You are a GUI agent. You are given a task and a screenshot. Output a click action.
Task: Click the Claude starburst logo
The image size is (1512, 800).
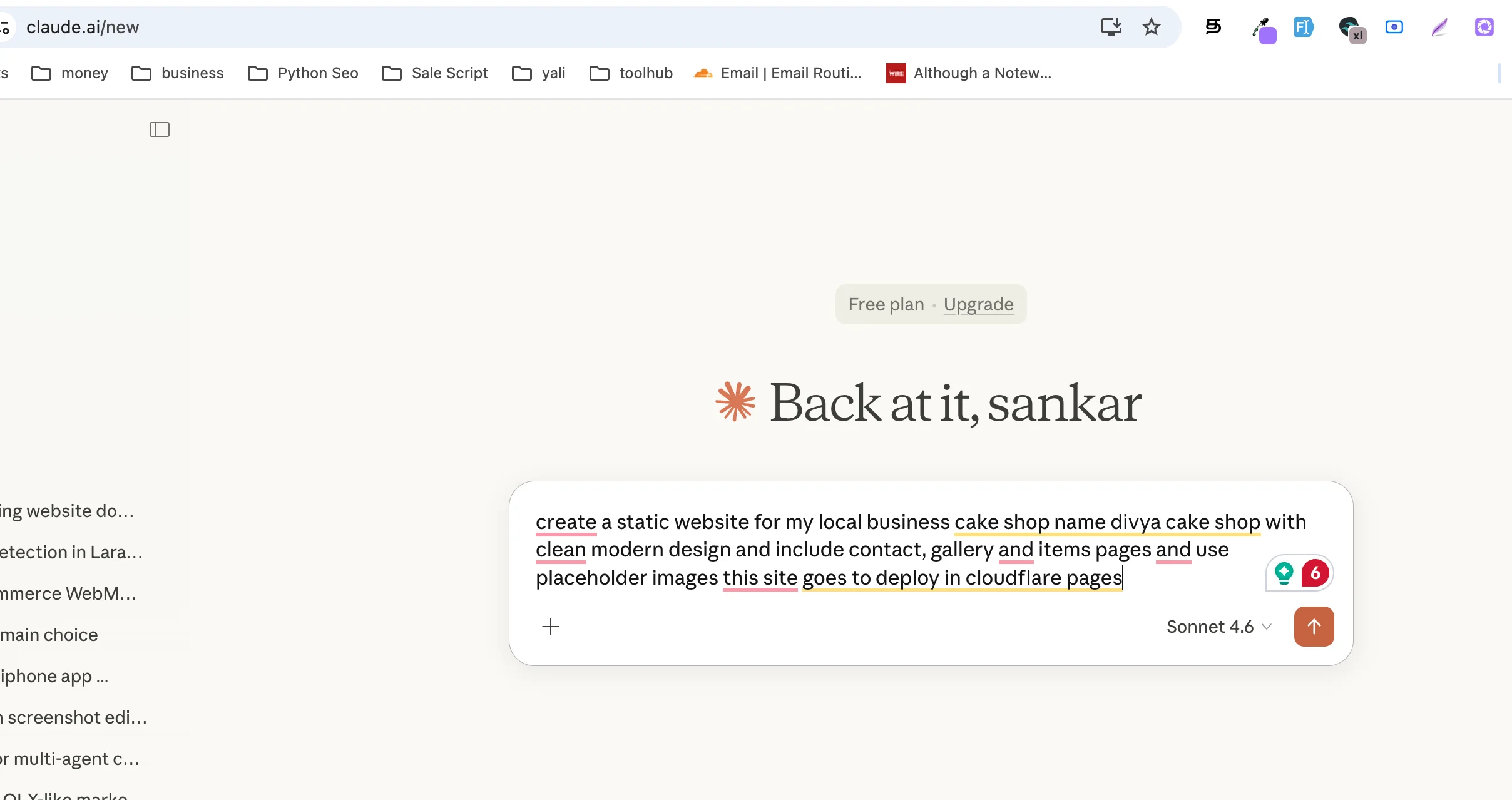coord(735,402)
